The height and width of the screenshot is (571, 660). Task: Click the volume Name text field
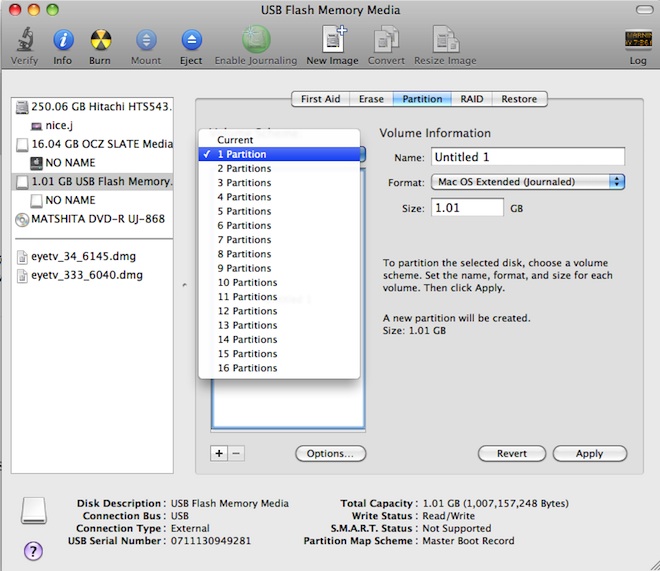pyautogui.click(x=527, y=157)
